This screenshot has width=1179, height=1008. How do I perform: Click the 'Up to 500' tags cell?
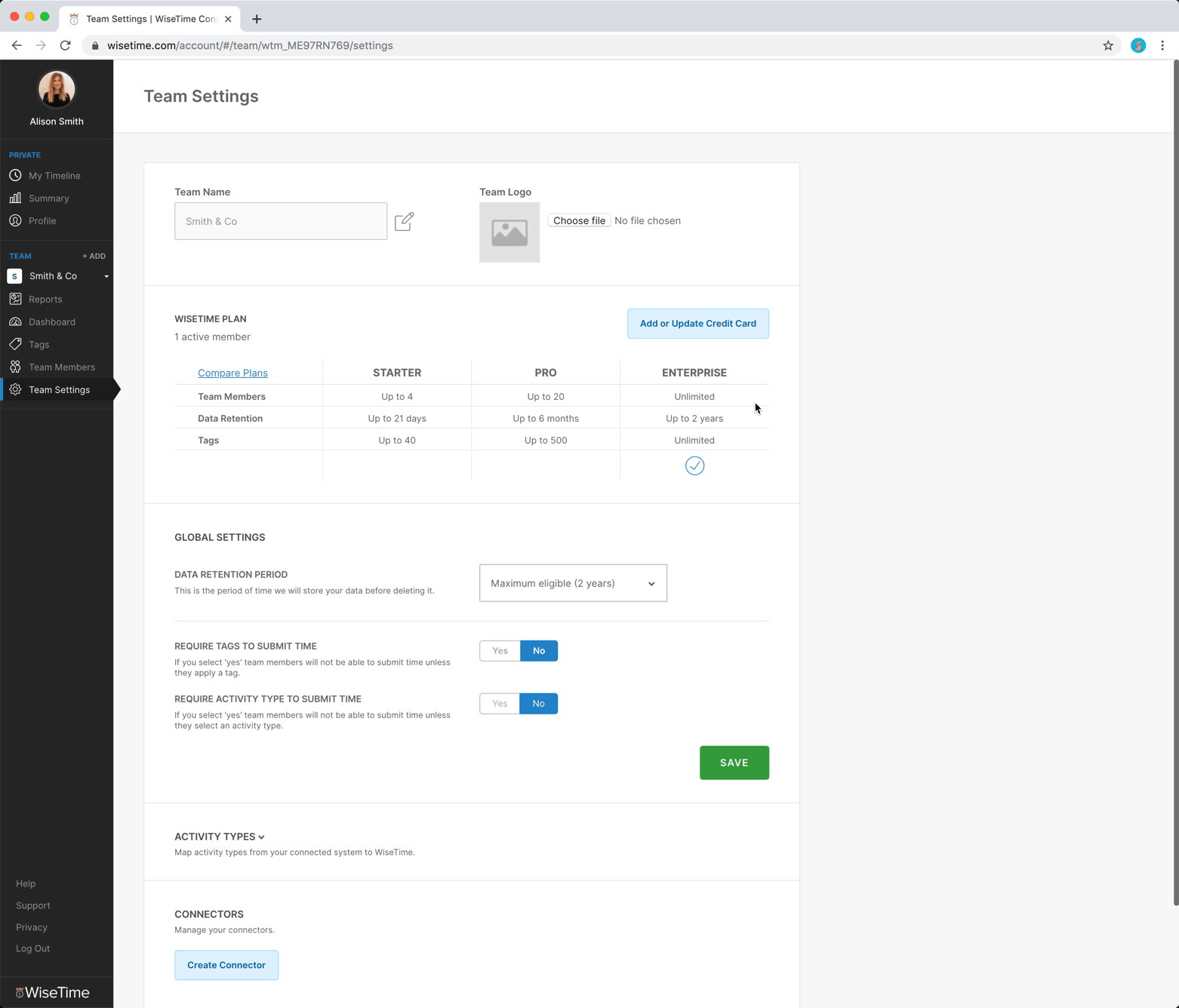[x=546, y=440]
